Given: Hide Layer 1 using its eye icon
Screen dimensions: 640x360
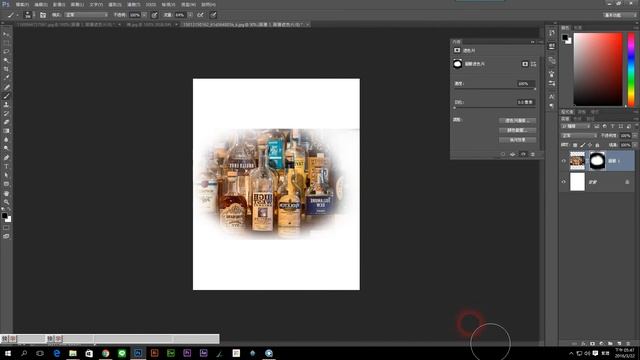Looking at the screenshot, I should 564,161.
